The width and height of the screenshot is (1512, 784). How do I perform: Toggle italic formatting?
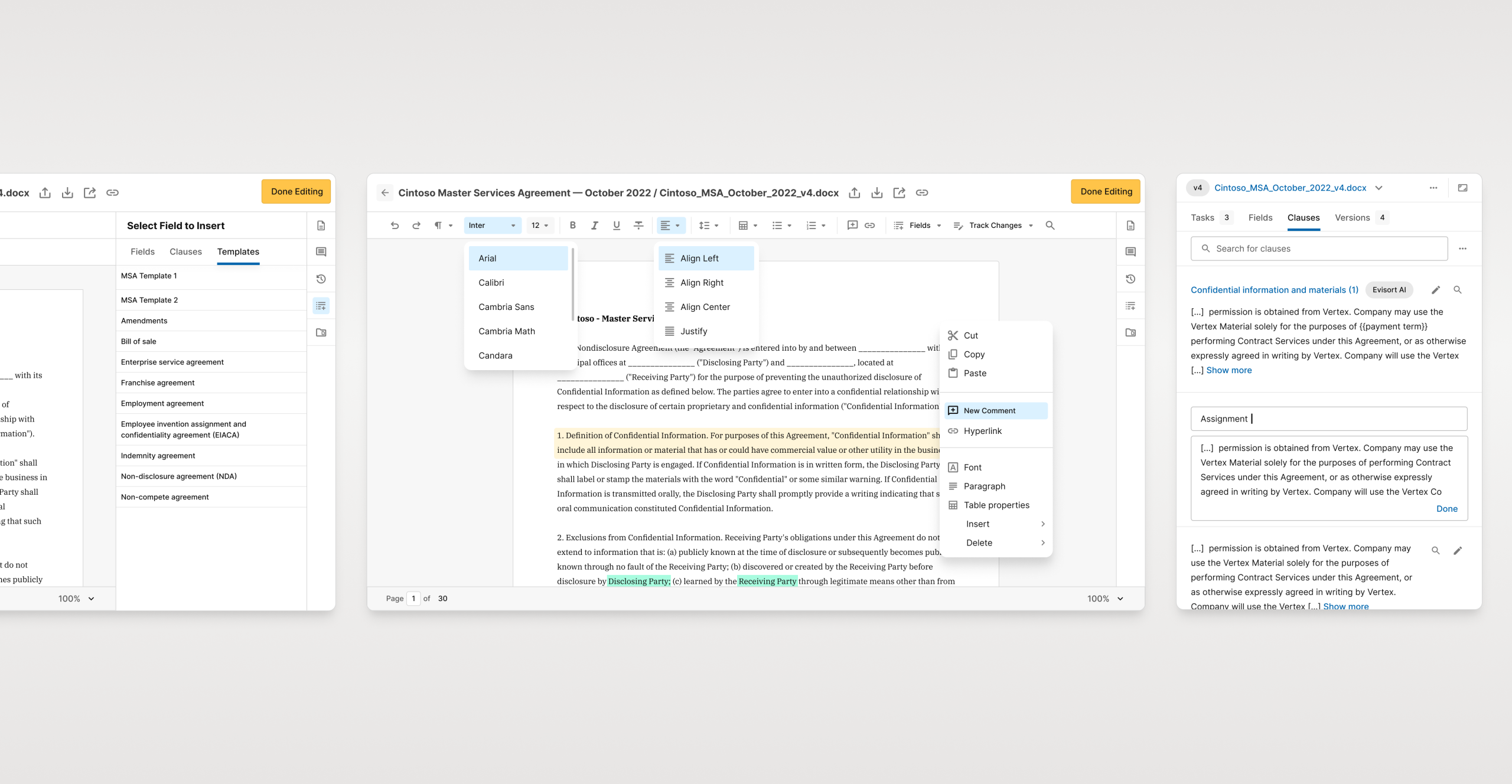[x=594, y=225]
